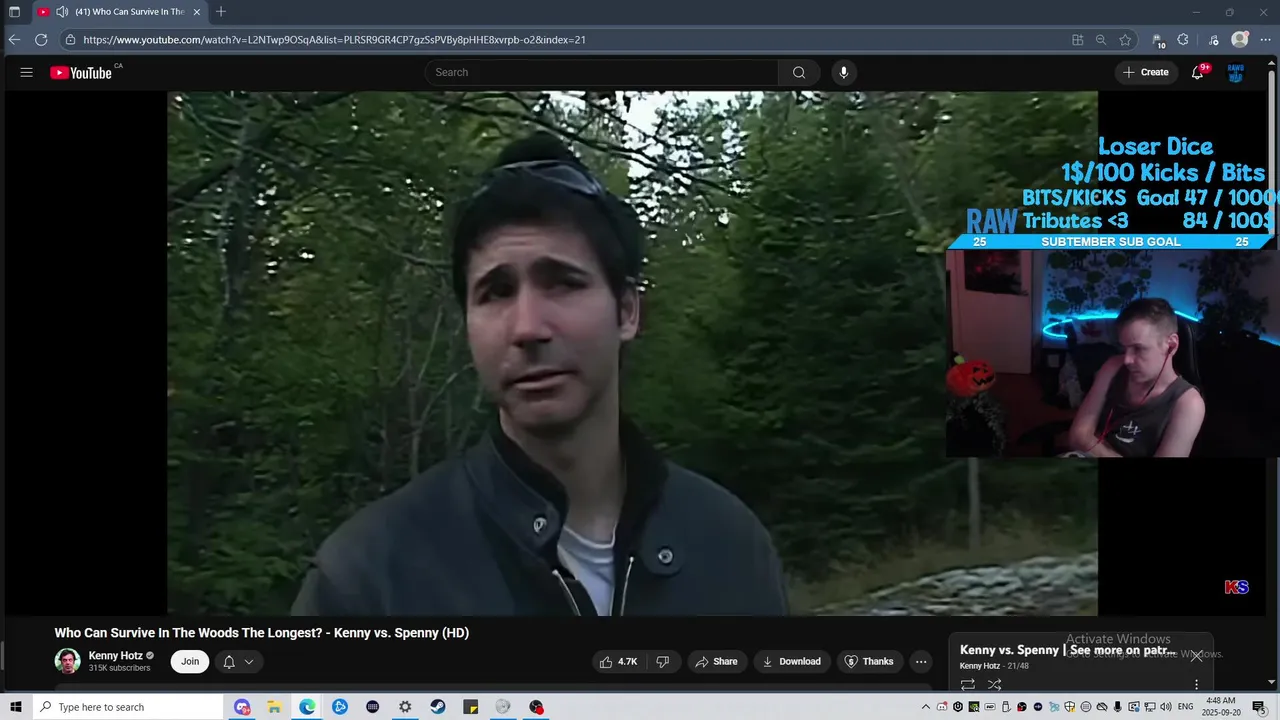
Task: Start voice search with the microphone
Action: tap(844, 72)
